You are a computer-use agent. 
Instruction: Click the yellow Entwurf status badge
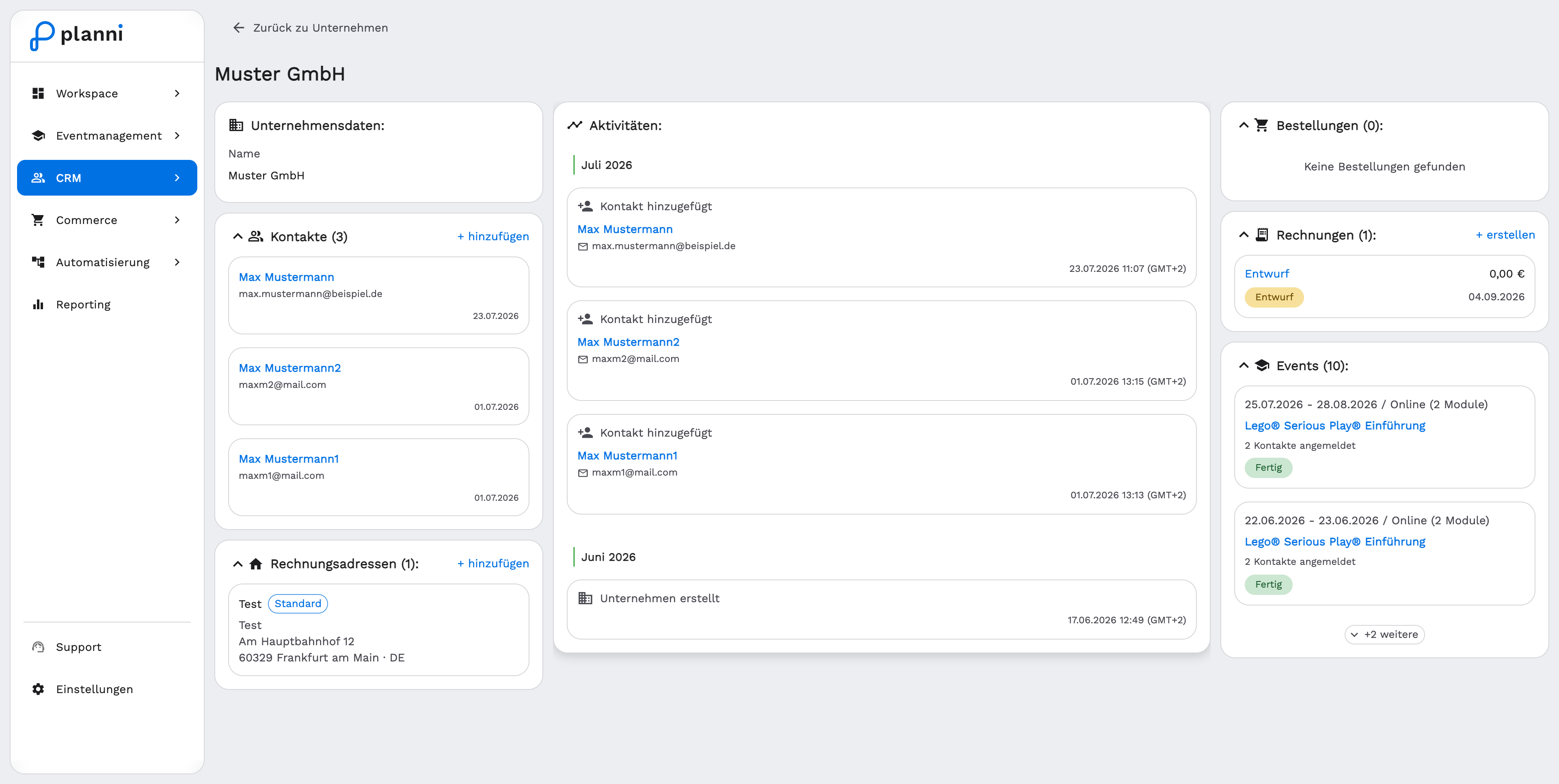[x=1274, y=297]
